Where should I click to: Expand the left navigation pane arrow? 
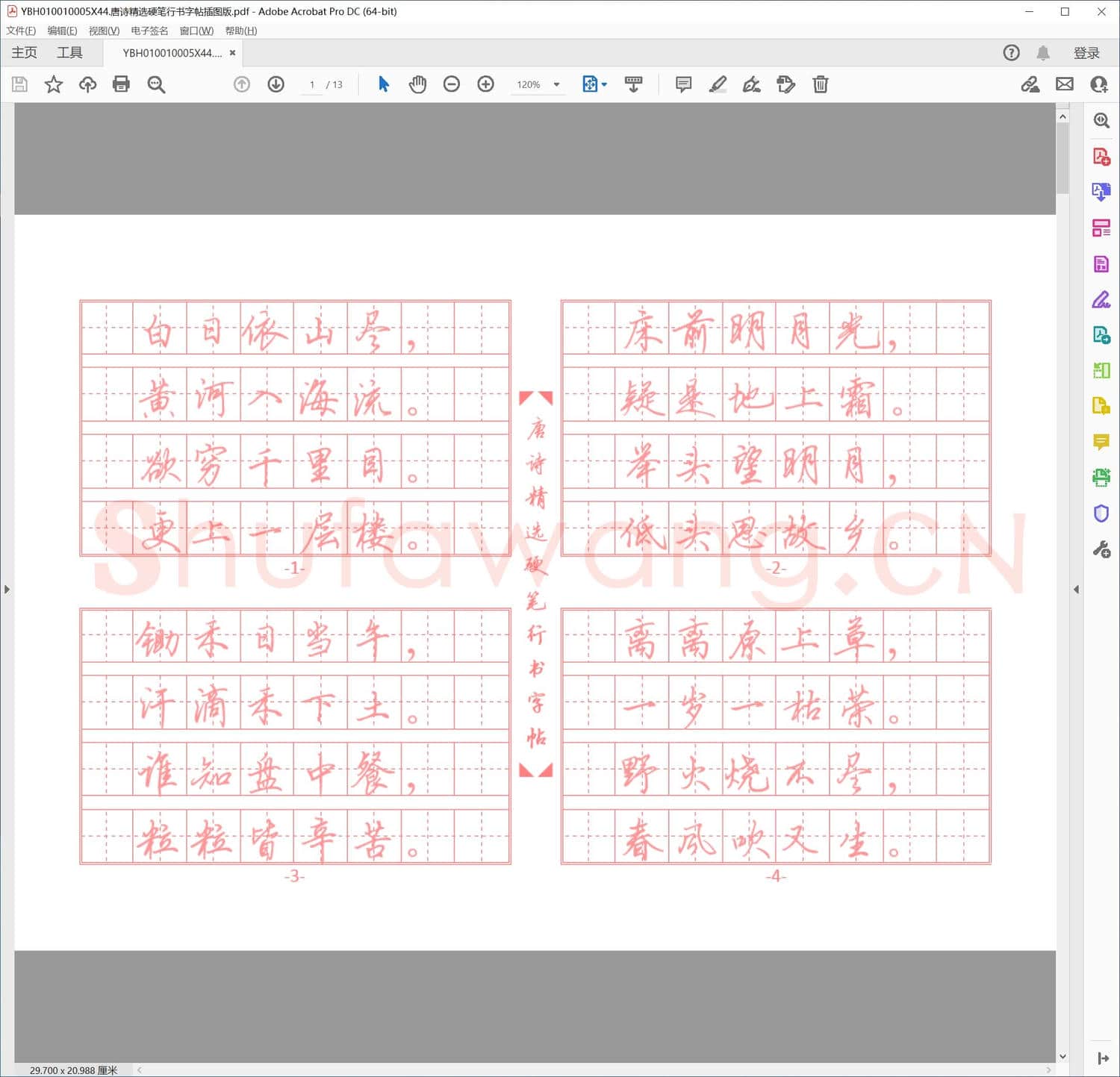[7, 590]
